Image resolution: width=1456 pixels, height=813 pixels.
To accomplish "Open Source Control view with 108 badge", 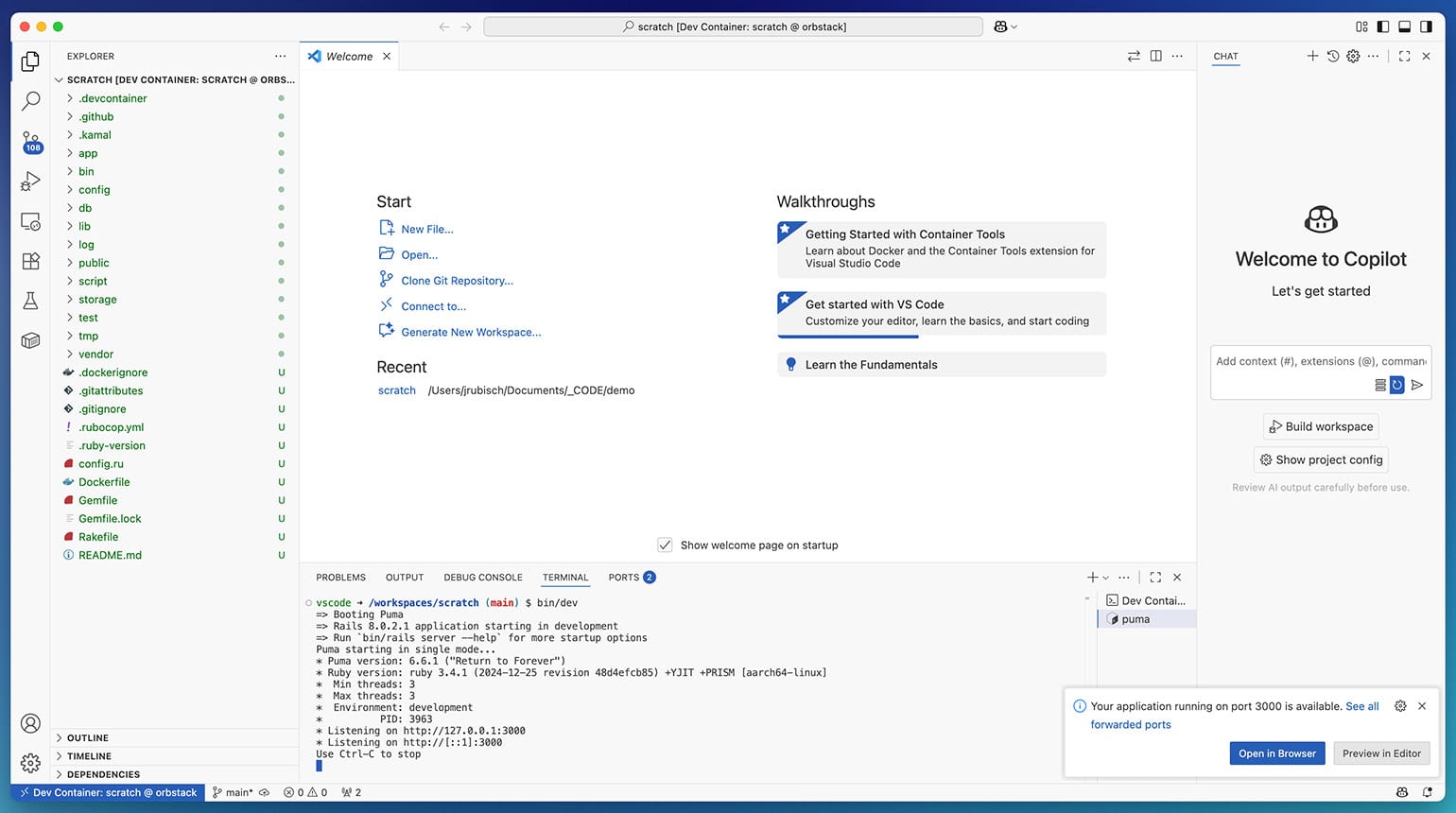I will pyautogui.click(x=30, y=142).
